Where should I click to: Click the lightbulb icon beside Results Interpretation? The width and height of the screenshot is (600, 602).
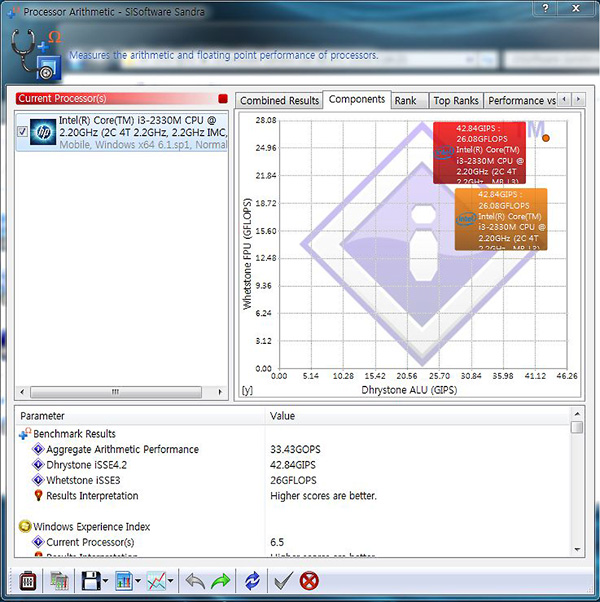coord(38,495)
